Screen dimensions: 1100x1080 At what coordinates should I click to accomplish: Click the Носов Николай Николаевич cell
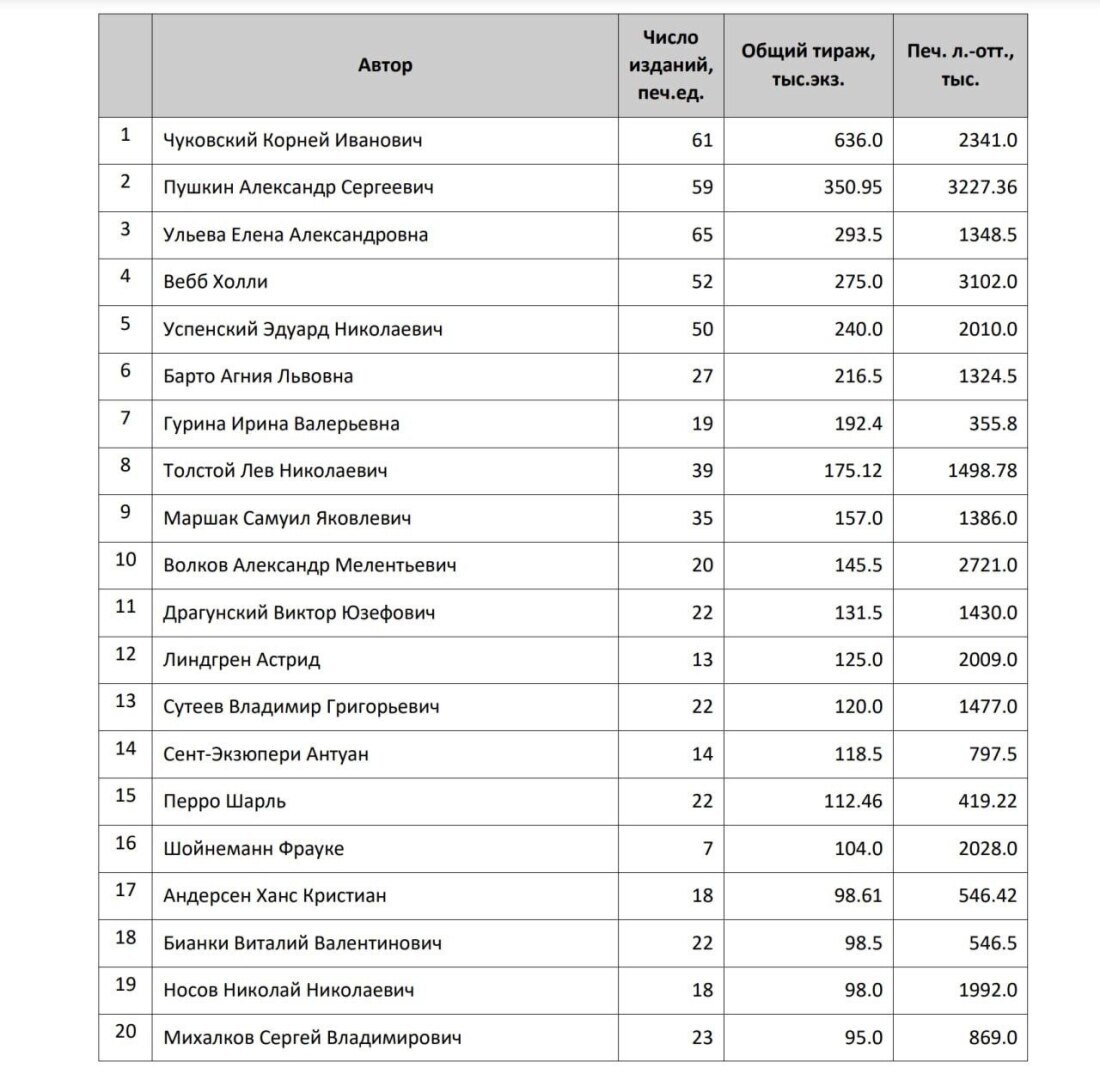click(x=288, y=990)
